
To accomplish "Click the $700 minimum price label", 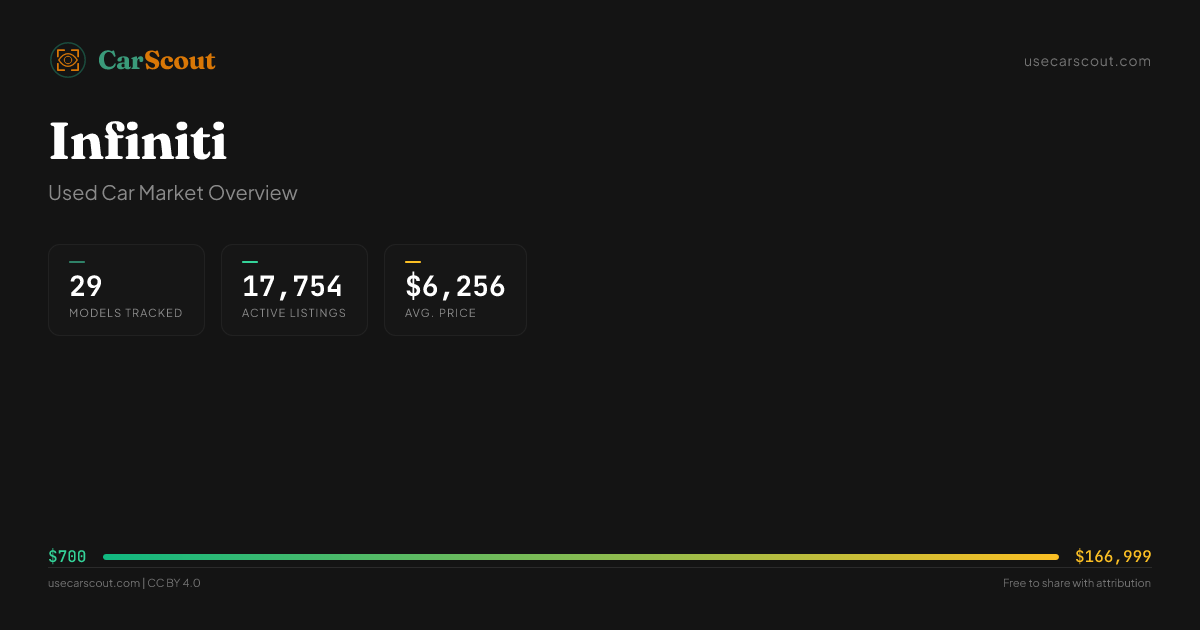I will 67,557.
